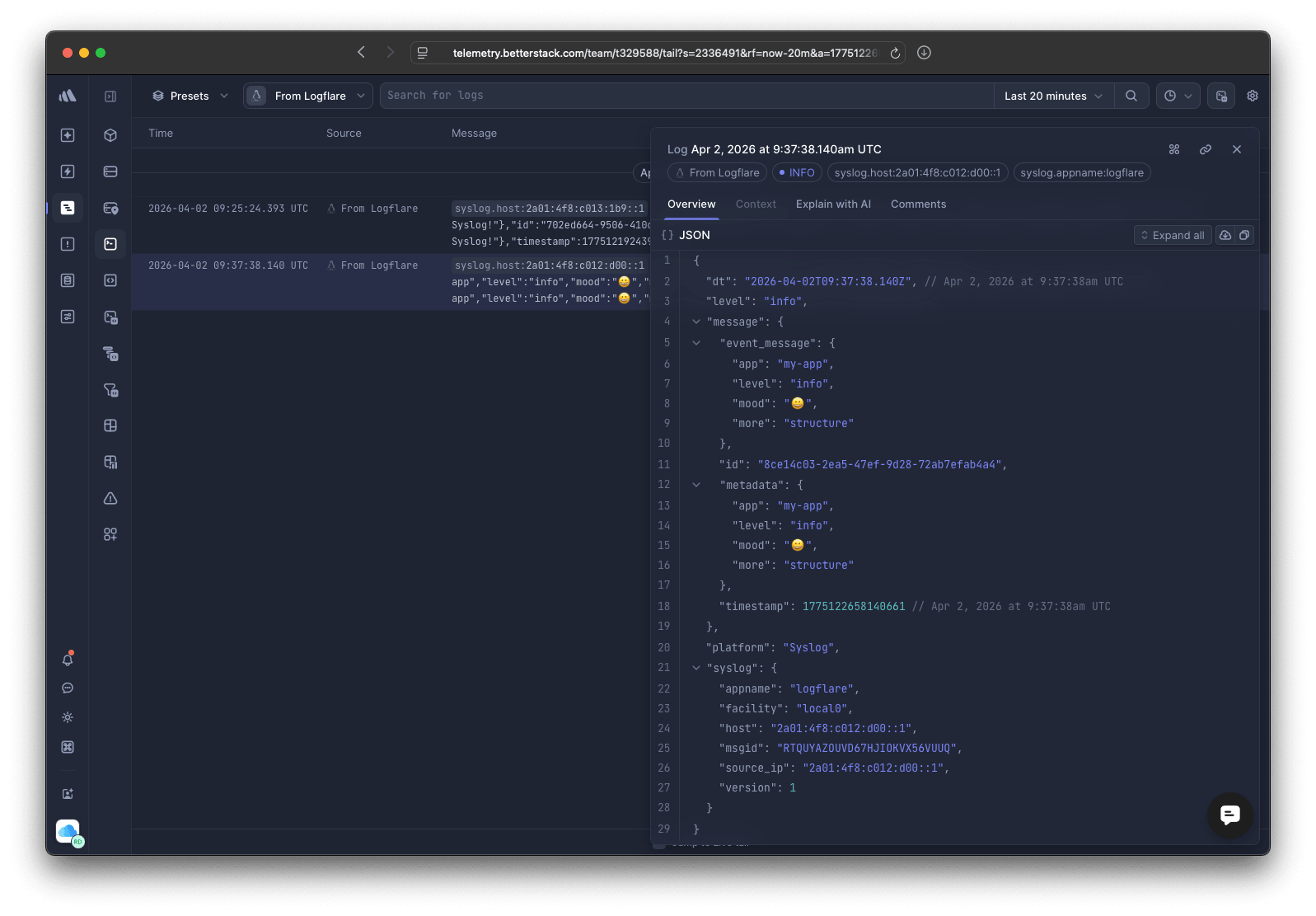The height and width of the screenshot is (916, 1316).
Task: Toggle the sidebar collapse panel icon
Action: click(x=110, y=96)
